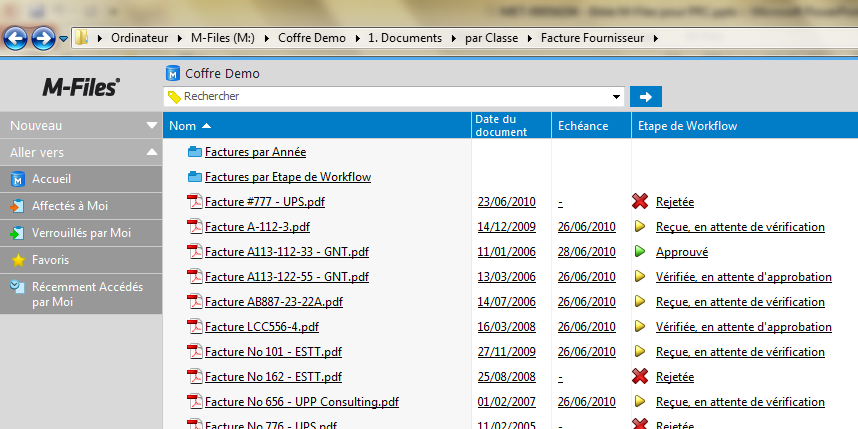Open Facture A113-122-55 - GNT.pdf
Viewport: 858px width, 429px height.
(287, 277)
